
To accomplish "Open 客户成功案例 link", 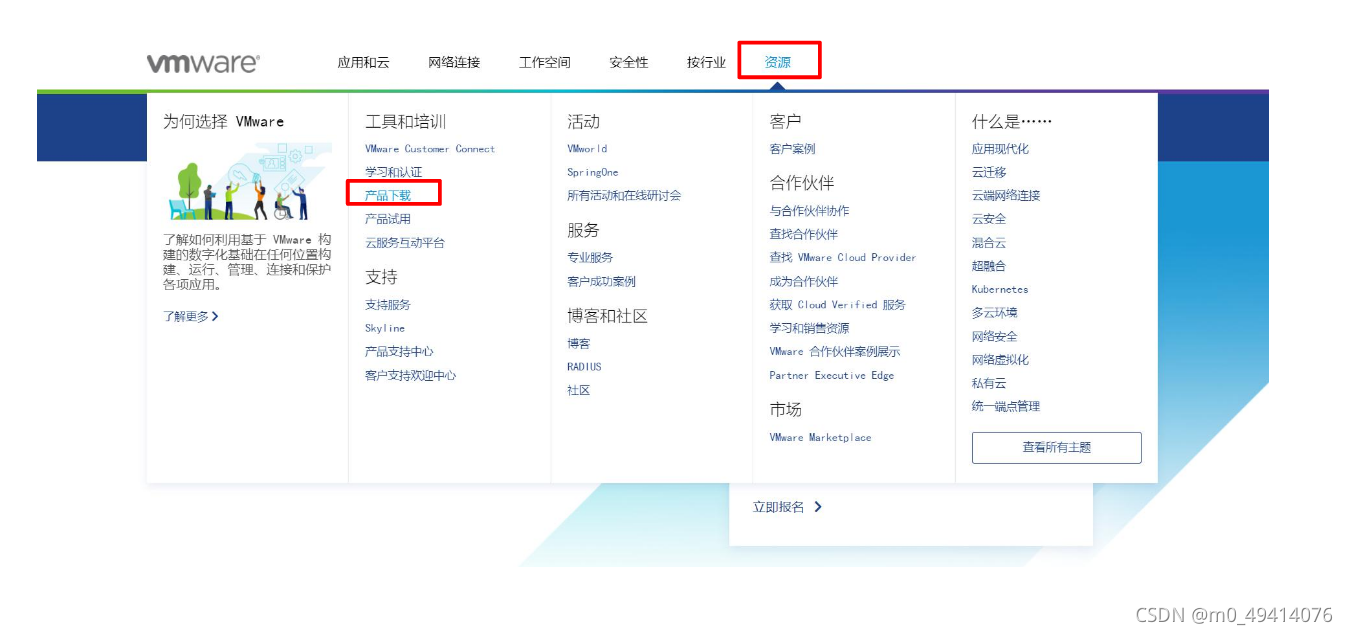I will (601, 281).
